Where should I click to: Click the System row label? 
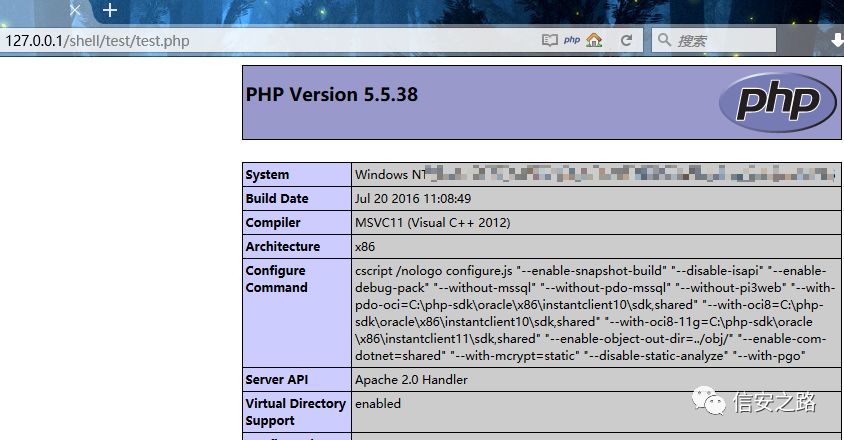click(x=268, y=174)
